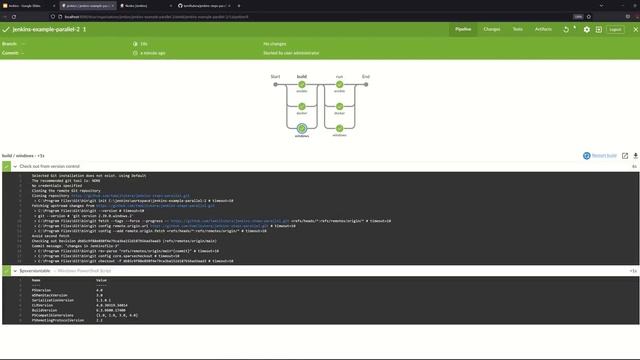Click the Logout button

(x=615, y=29)
